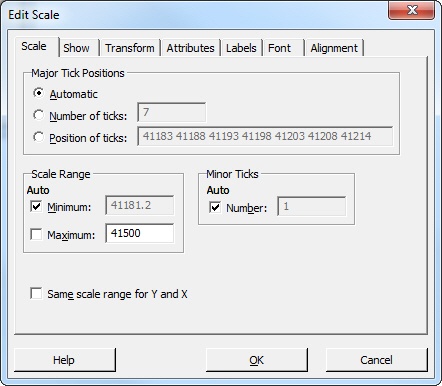Enable the Auto Maximum checkbox
The image size is (442, 386).
click(x=36, y=234)
